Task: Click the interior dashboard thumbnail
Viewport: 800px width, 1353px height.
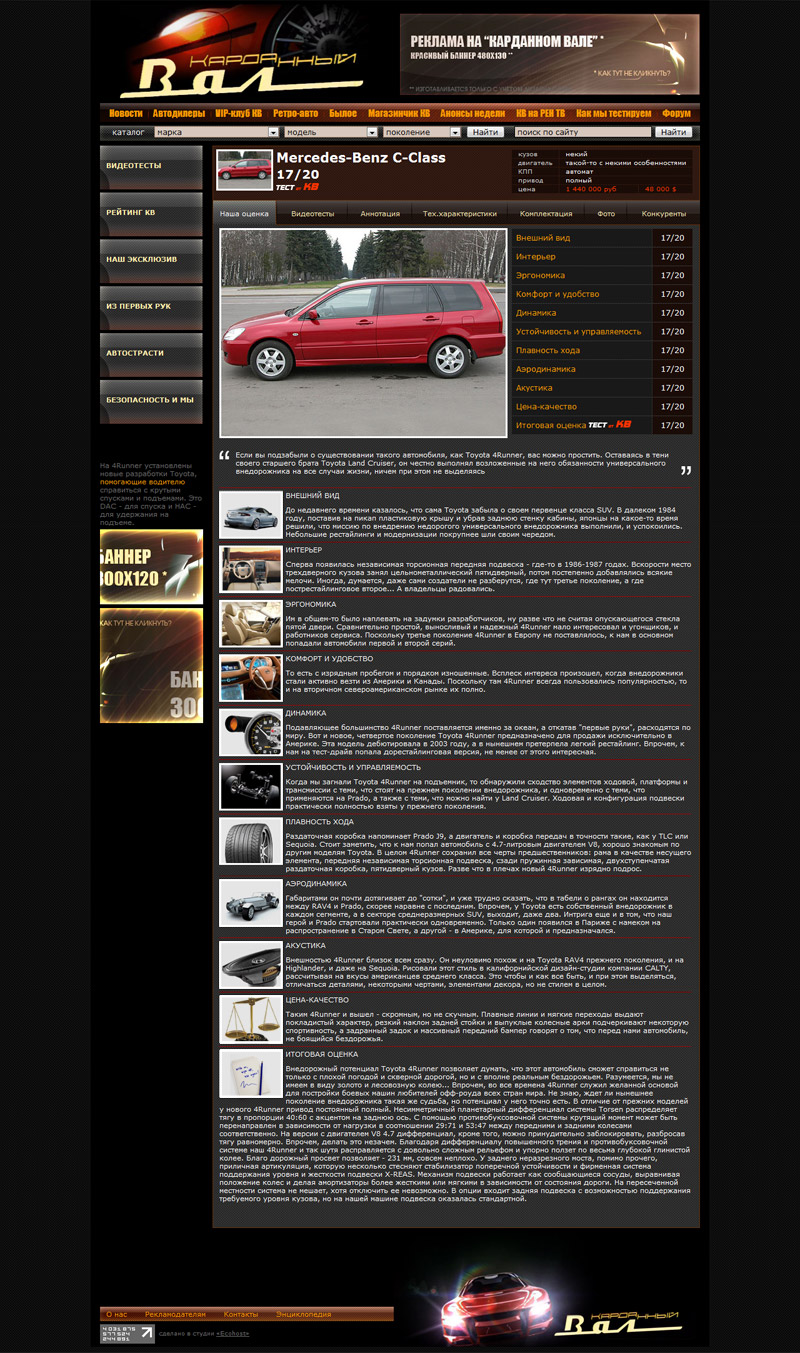Action: pos(250,570)
